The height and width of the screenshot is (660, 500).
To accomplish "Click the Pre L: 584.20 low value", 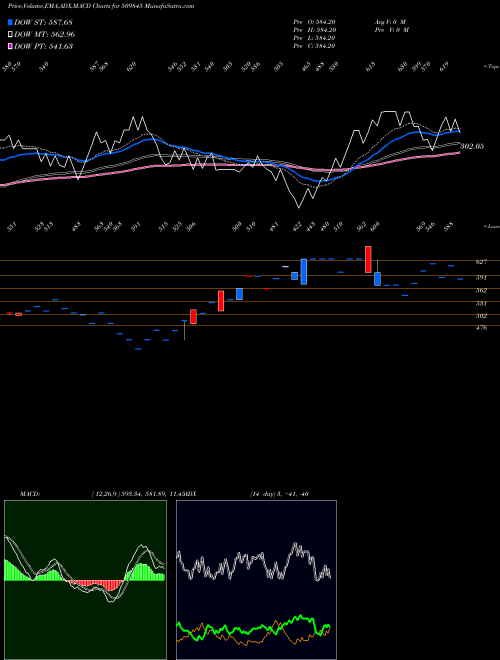I will click(x=314, y=38).
